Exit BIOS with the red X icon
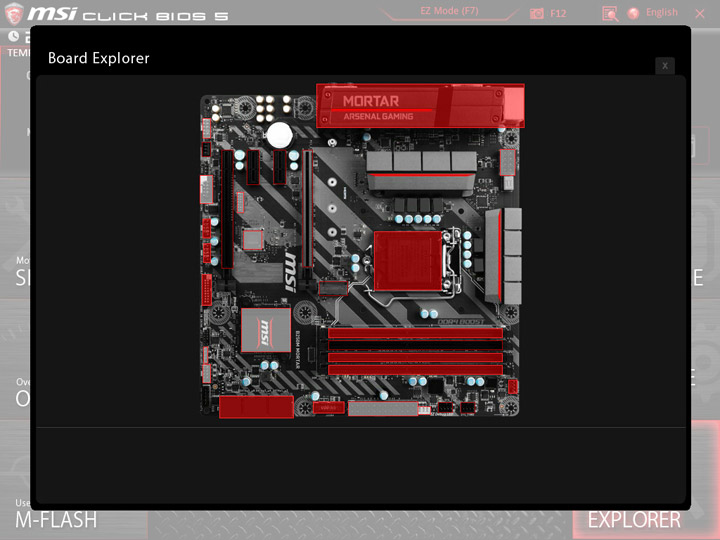The height and width of the screenshot is (540, 720). 700,14
